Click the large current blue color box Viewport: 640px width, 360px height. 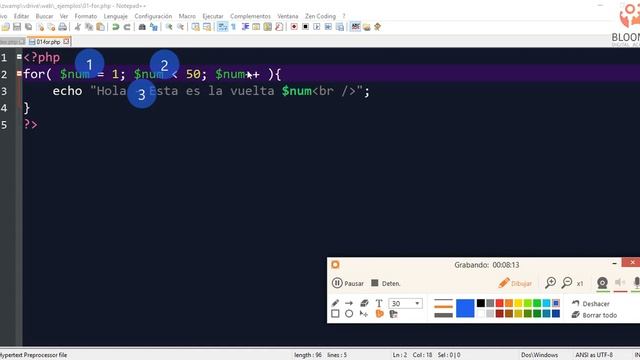point(465,308)
